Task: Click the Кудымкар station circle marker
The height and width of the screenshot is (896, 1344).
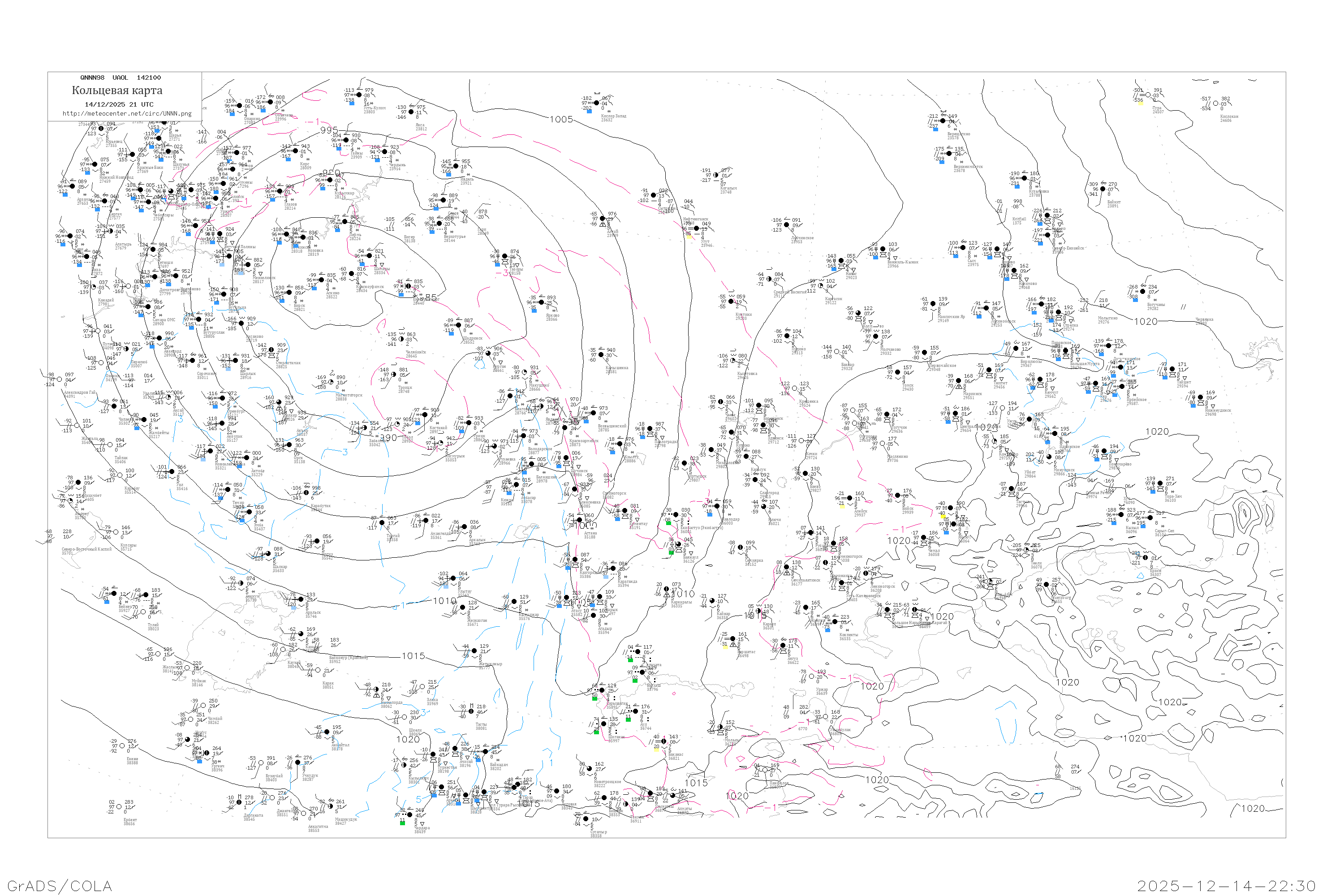Action: (x=330, y=181)
